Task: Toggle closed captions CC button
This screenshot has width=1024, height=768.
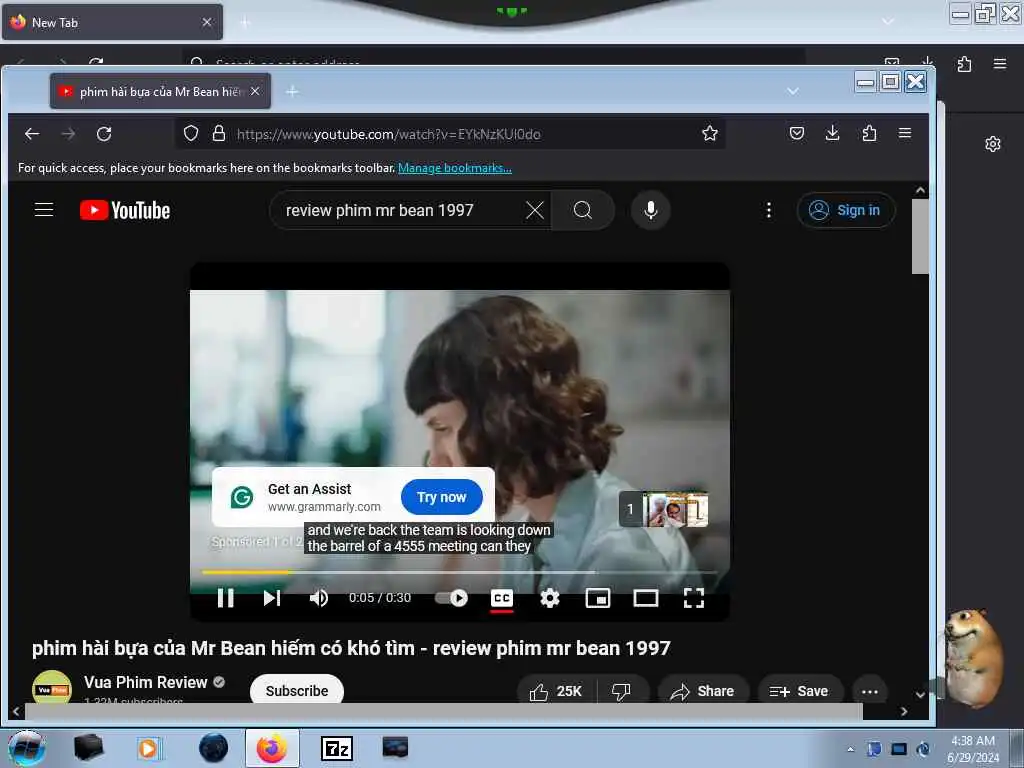Action: [x=502, y=598]
